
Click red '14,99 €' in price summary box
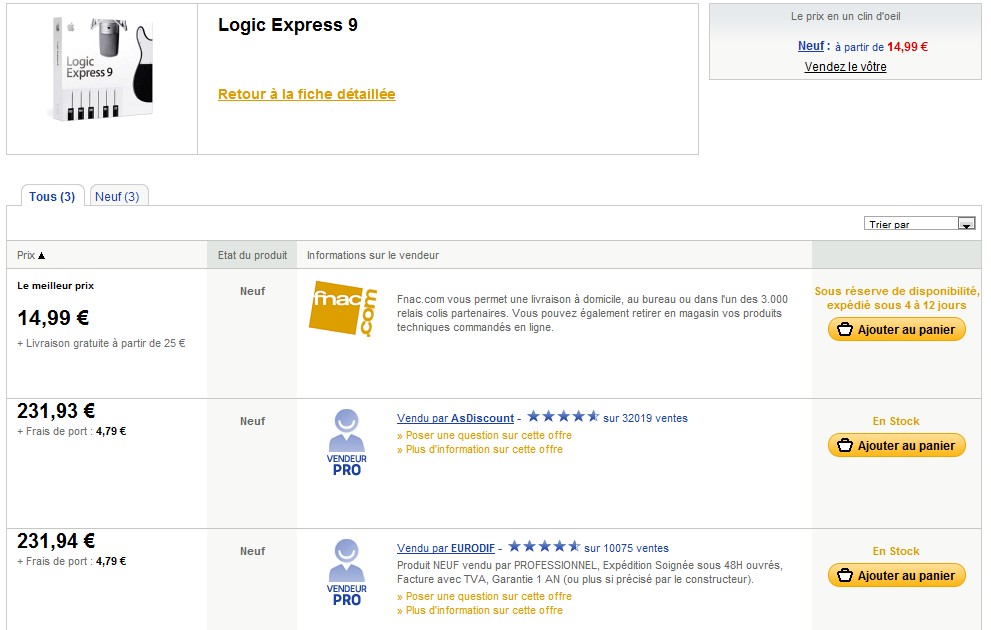907,47
